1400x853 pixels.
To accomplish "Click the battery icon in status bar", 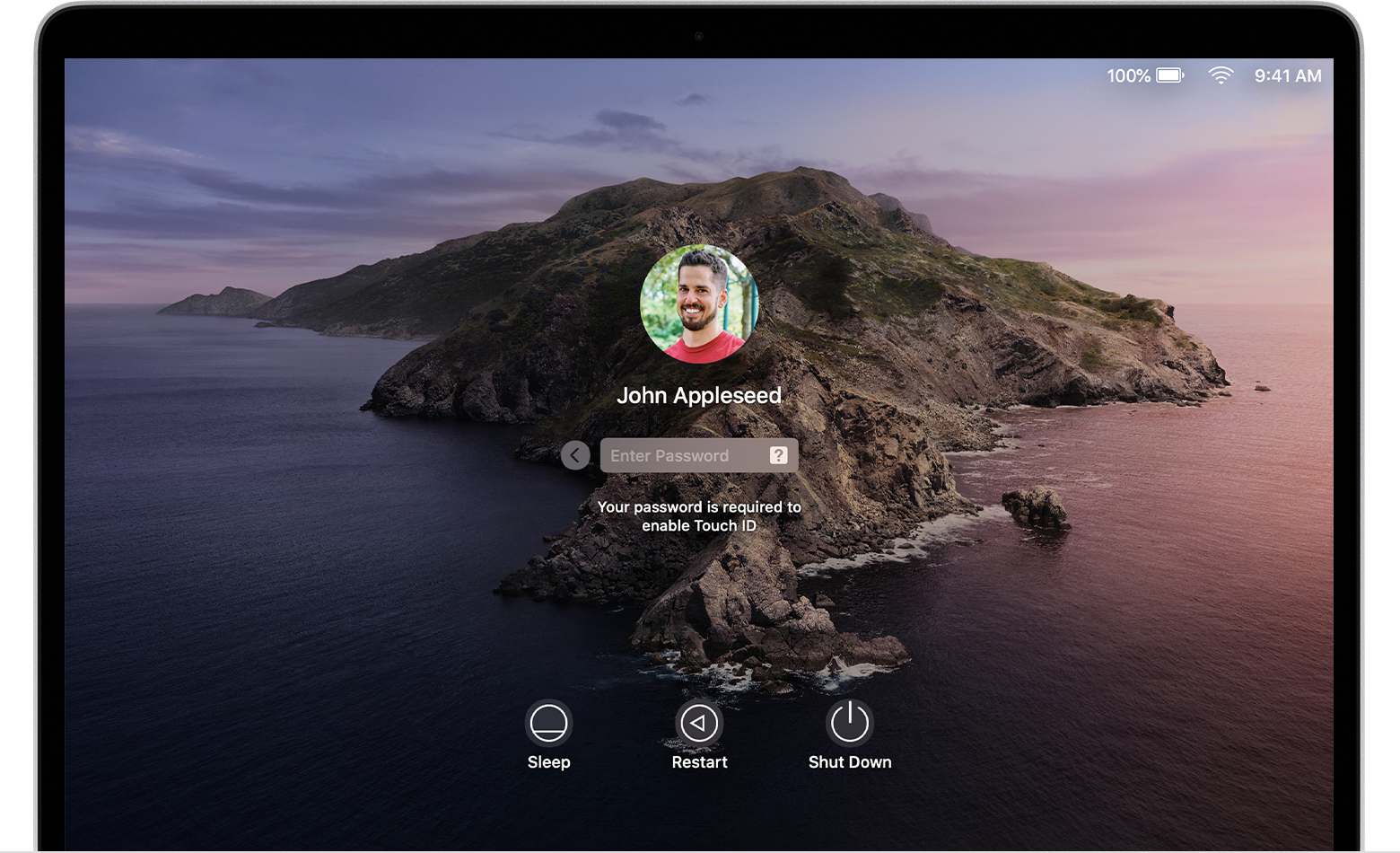I will pos(1170,75).
